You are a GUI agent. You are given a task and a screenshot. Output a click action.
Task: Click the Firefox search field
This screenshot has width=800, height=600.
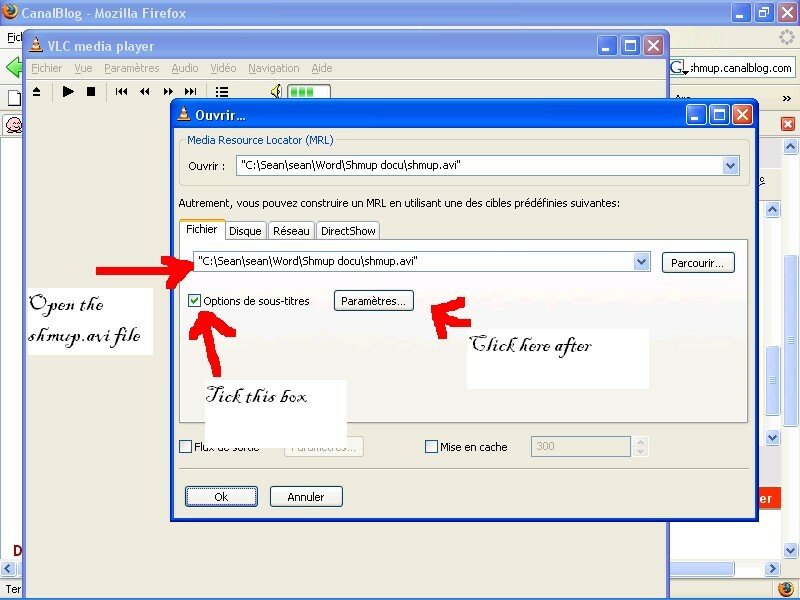point(741,68)
